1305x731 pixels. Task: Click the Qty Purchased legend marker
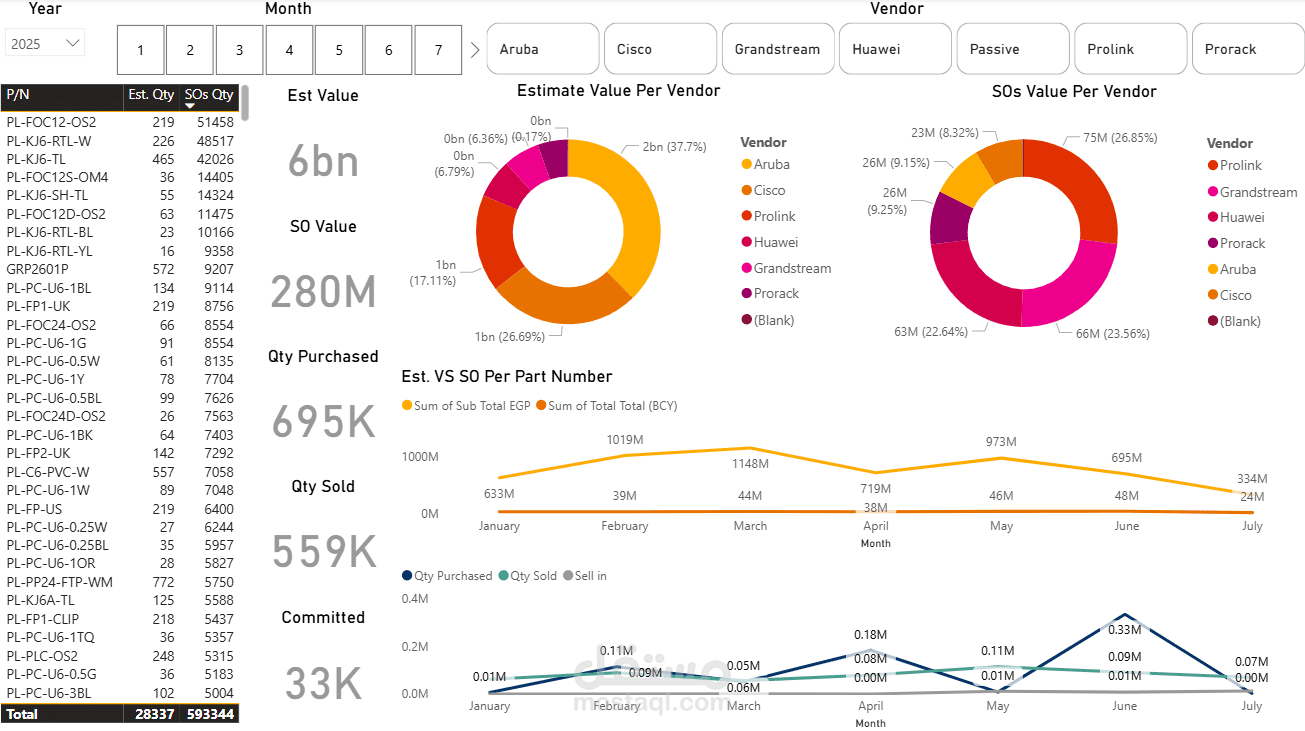coord(406,576)
